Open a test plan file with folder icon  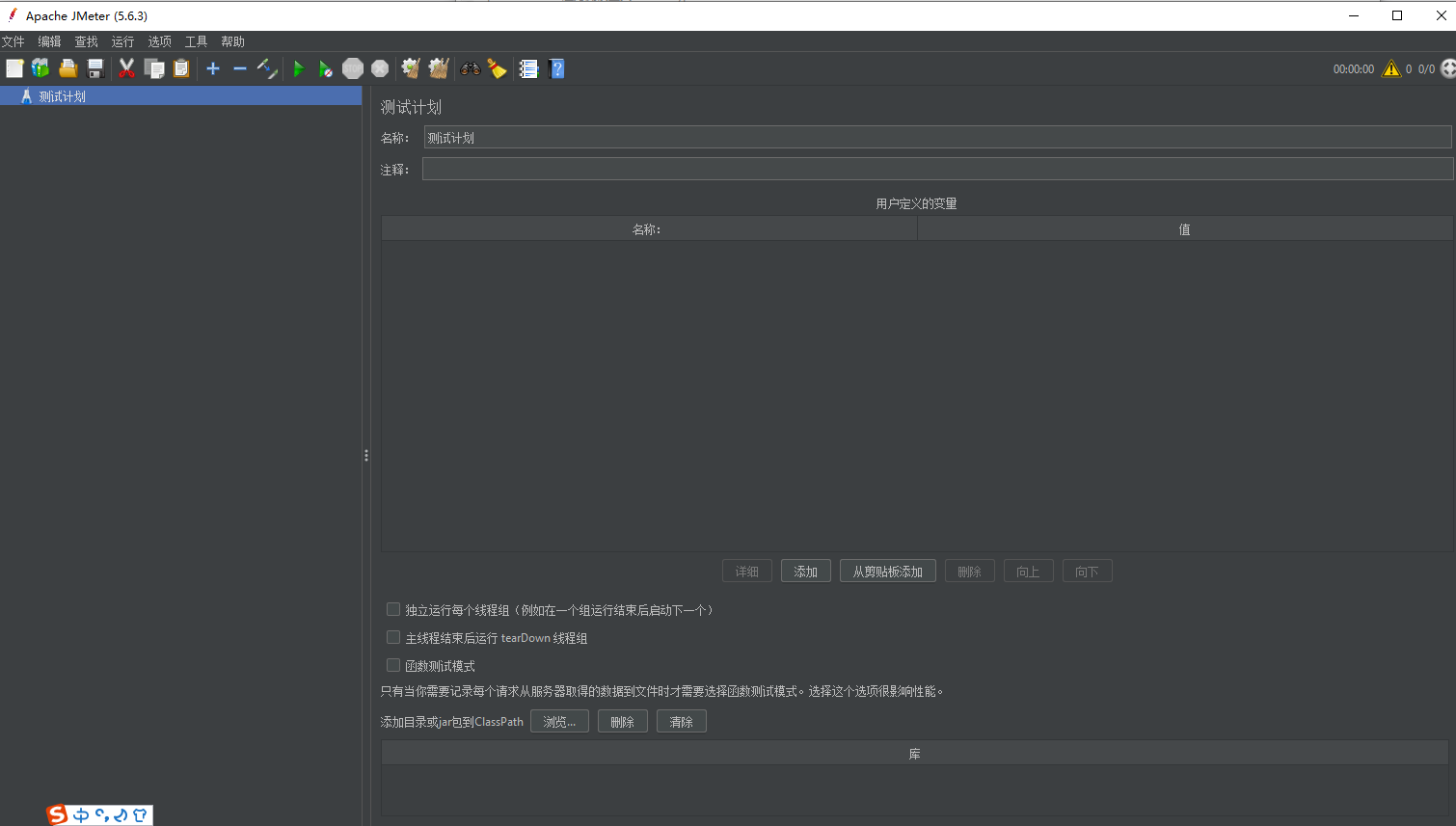[67, 68]
